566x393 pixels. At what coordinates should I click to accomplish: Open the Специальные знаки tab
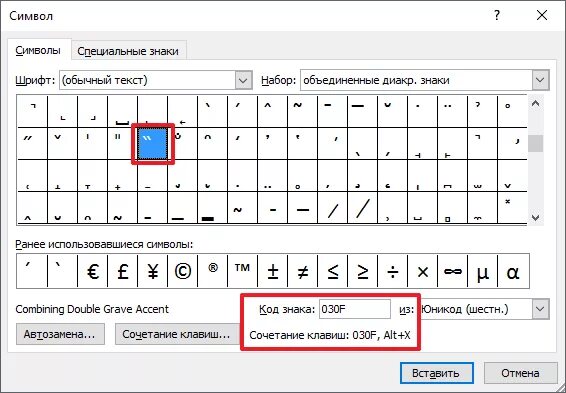[x=128, y=51]
